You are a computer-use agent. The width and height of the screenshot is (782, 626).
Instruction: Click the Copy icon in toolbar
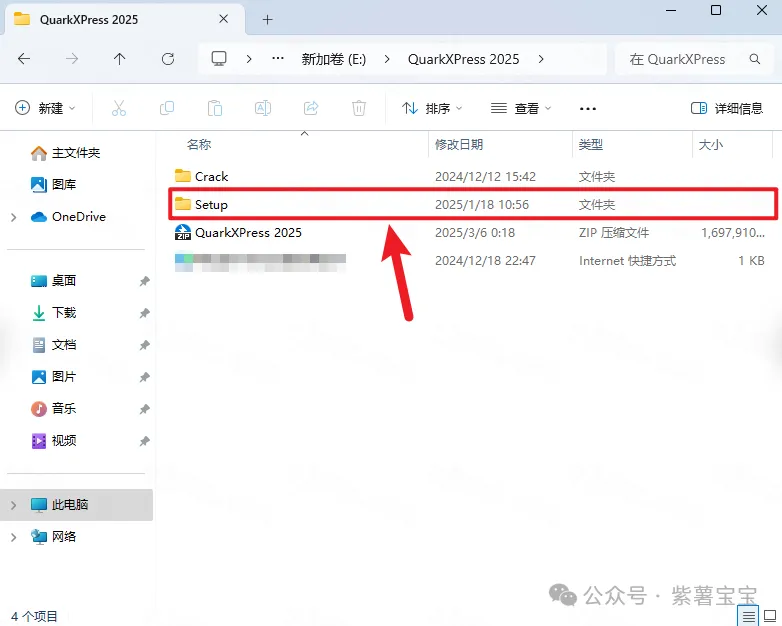[167, 108]
